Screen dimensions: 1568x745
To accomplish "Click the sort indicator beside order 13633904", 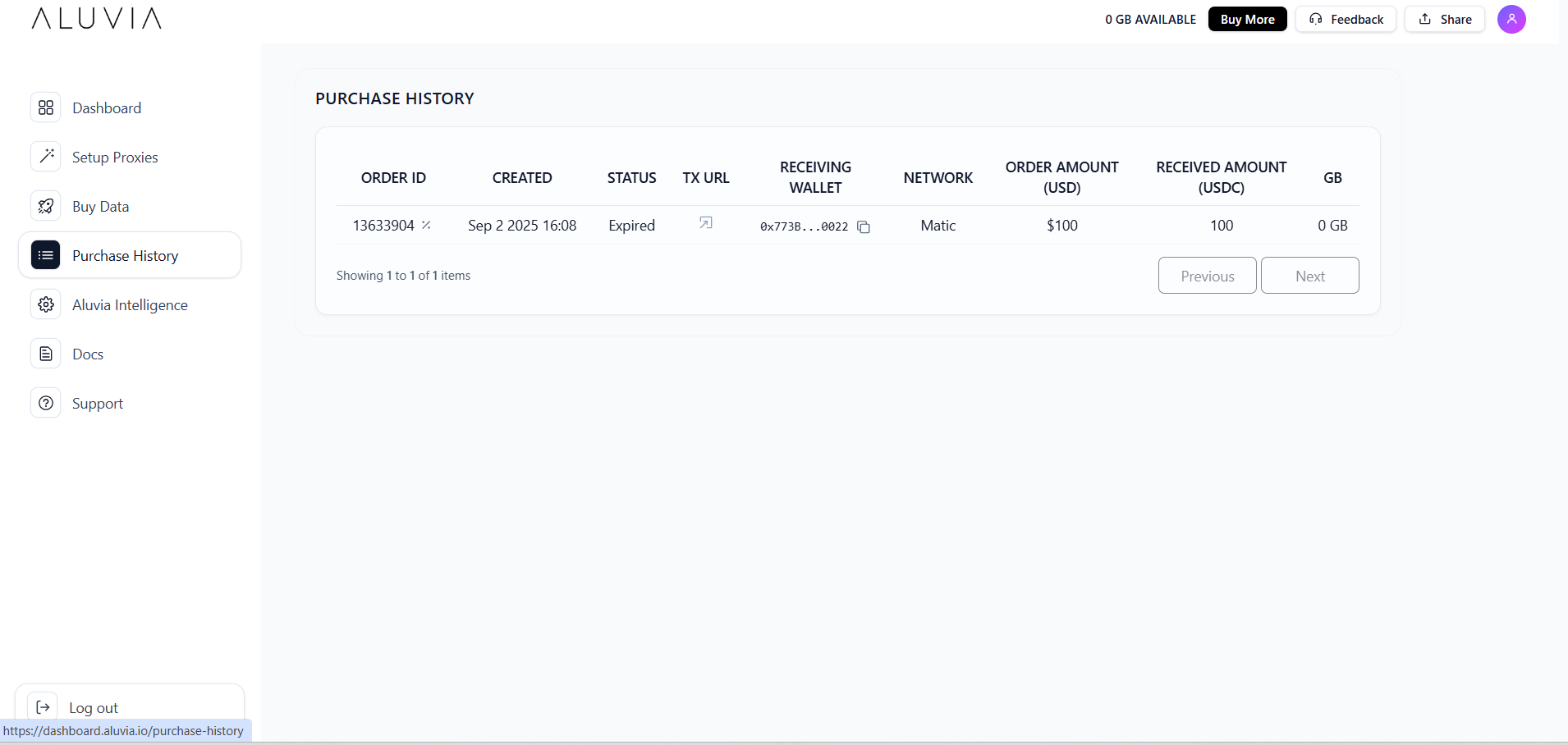I will 426,224.
